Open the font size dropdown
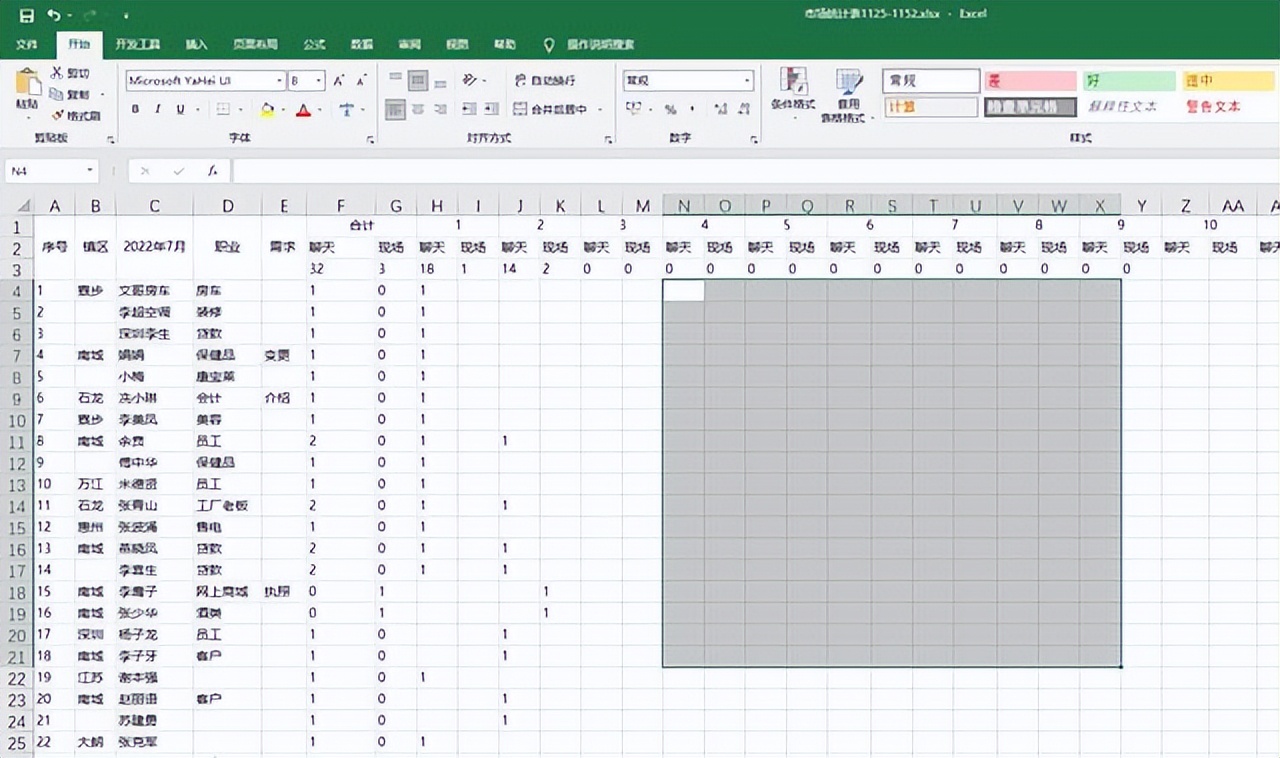 pyautogui.click(x=320, y=81)
